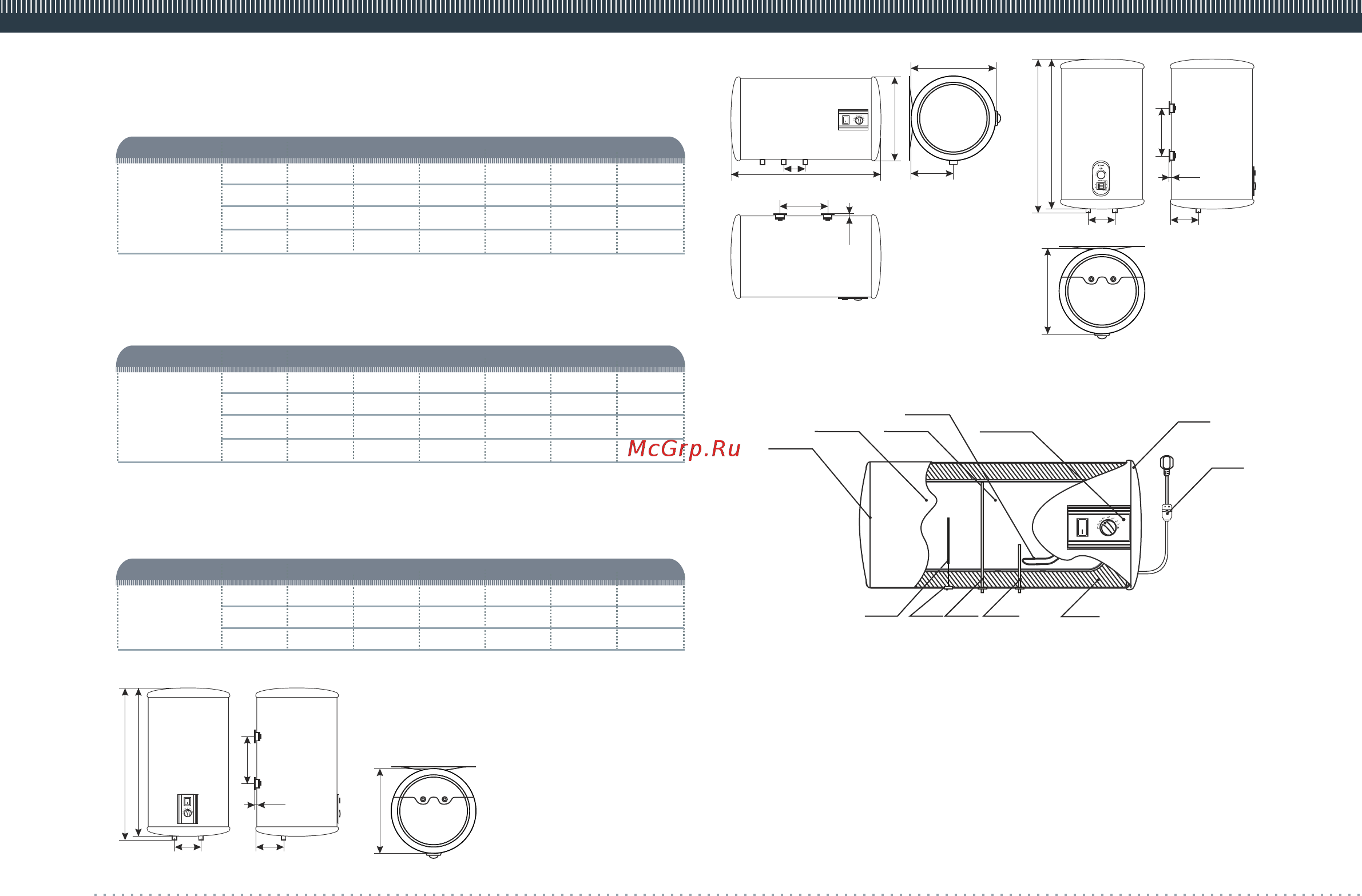The image size is (1362, 896).
Task: Click the gray header bar of the third table
Action: click(x=400, y=572)
